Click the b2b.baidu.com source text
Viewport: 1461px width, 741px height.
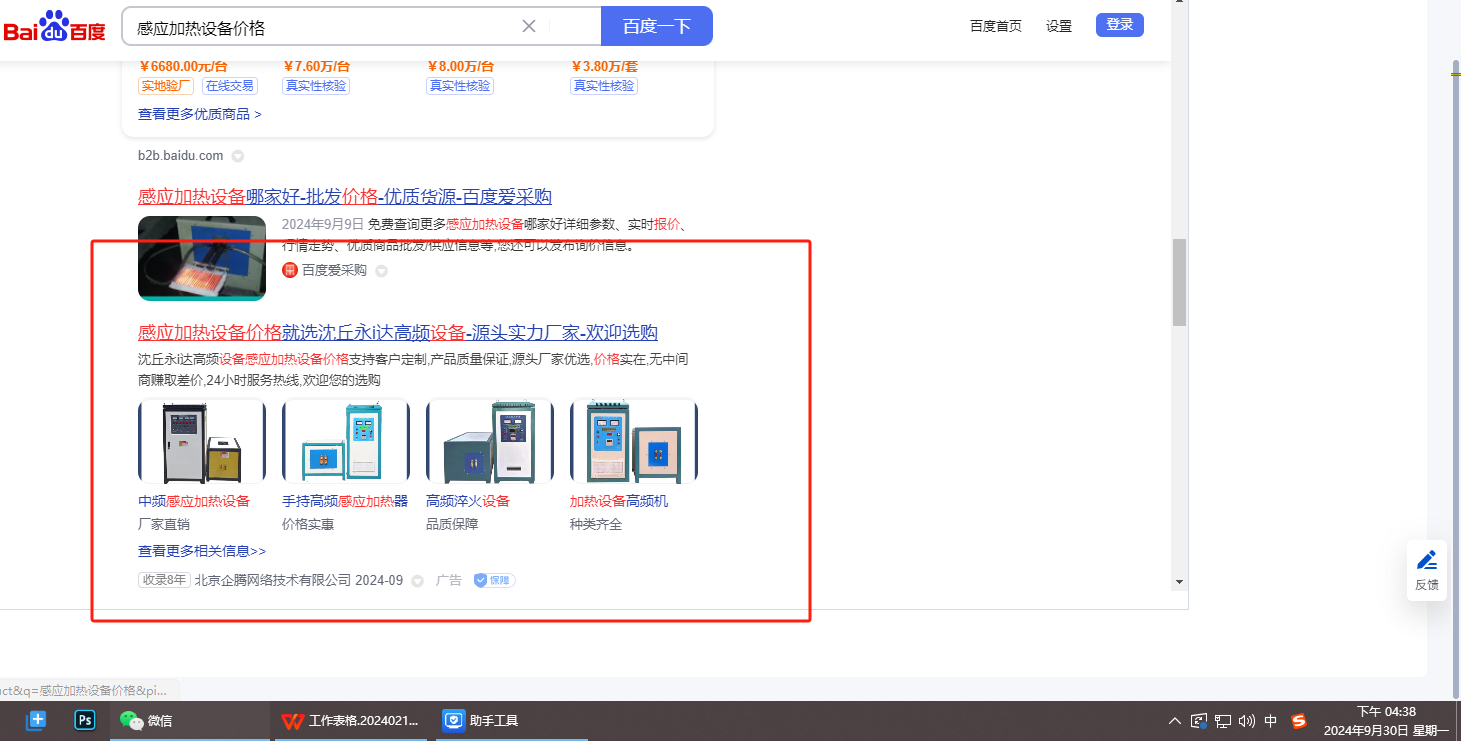181,156
